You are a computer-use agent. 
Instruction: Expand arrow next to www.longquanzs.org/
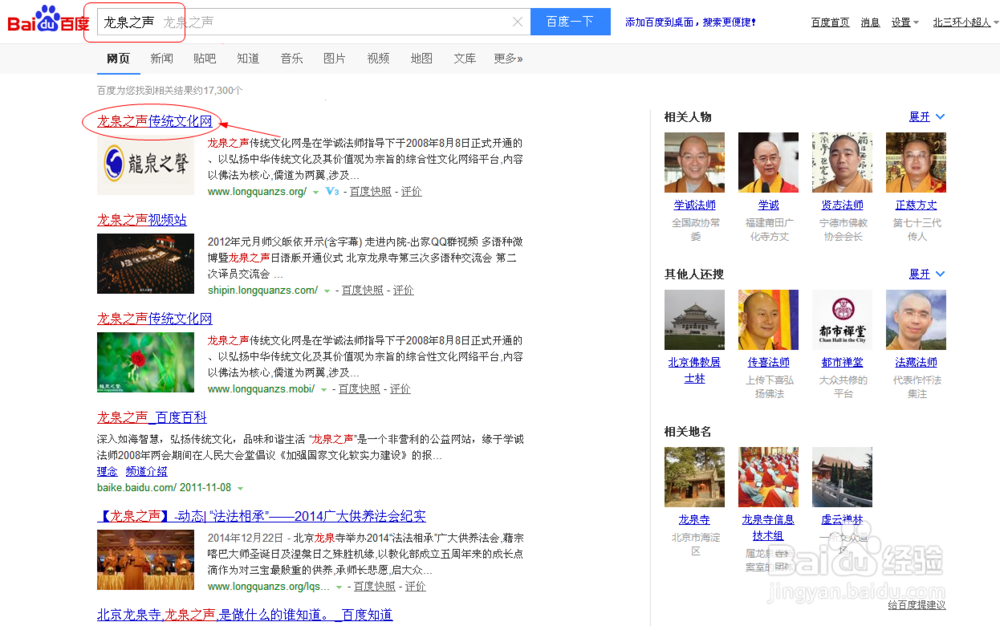[315, 192]
